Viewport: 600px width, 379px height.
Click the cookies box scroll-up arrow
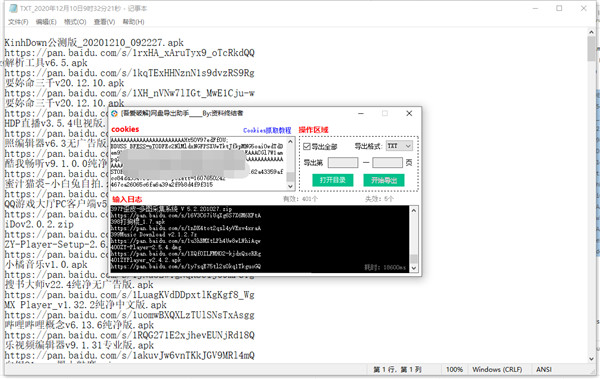(x=290, y=141)
